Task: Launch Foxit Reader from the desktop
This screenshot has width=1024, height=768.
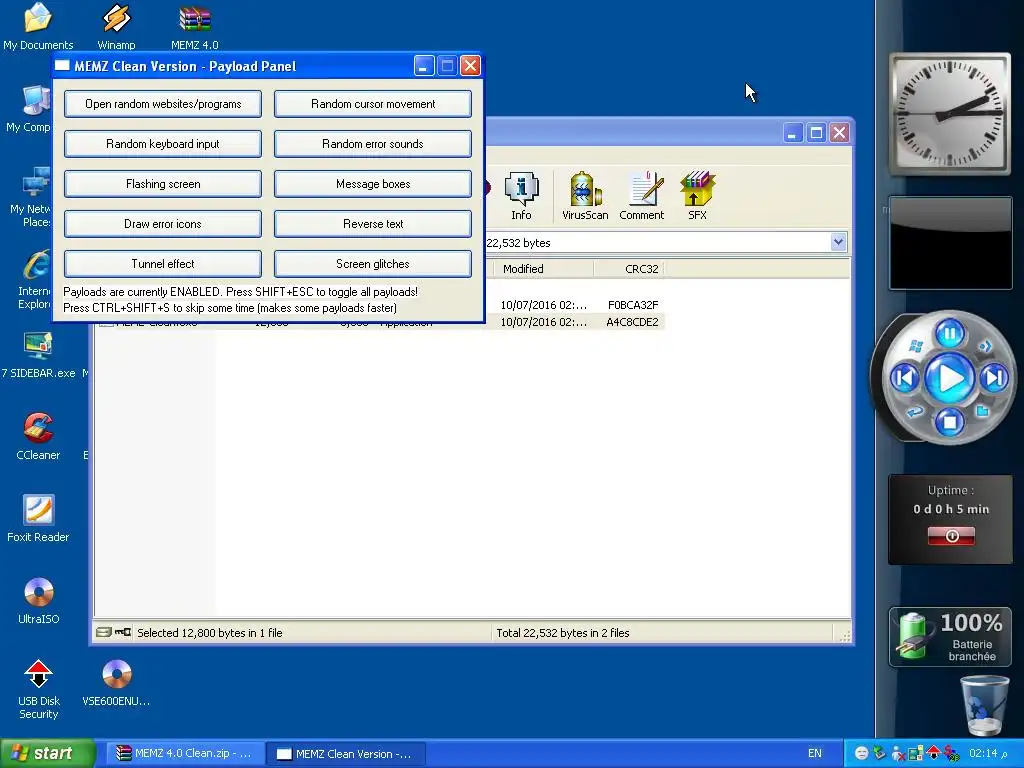Action: pyautogui.click(x=38, y=519)
